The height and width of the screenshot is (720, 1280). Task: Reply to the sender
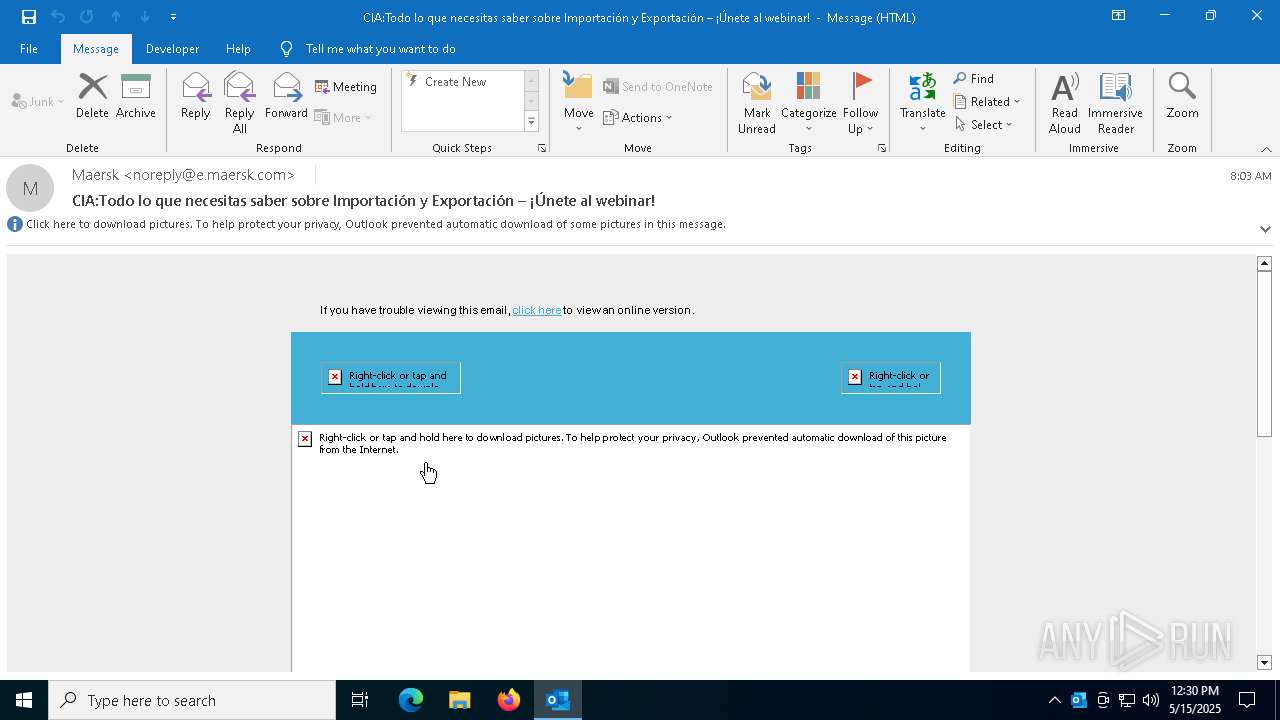pos(196,97)
